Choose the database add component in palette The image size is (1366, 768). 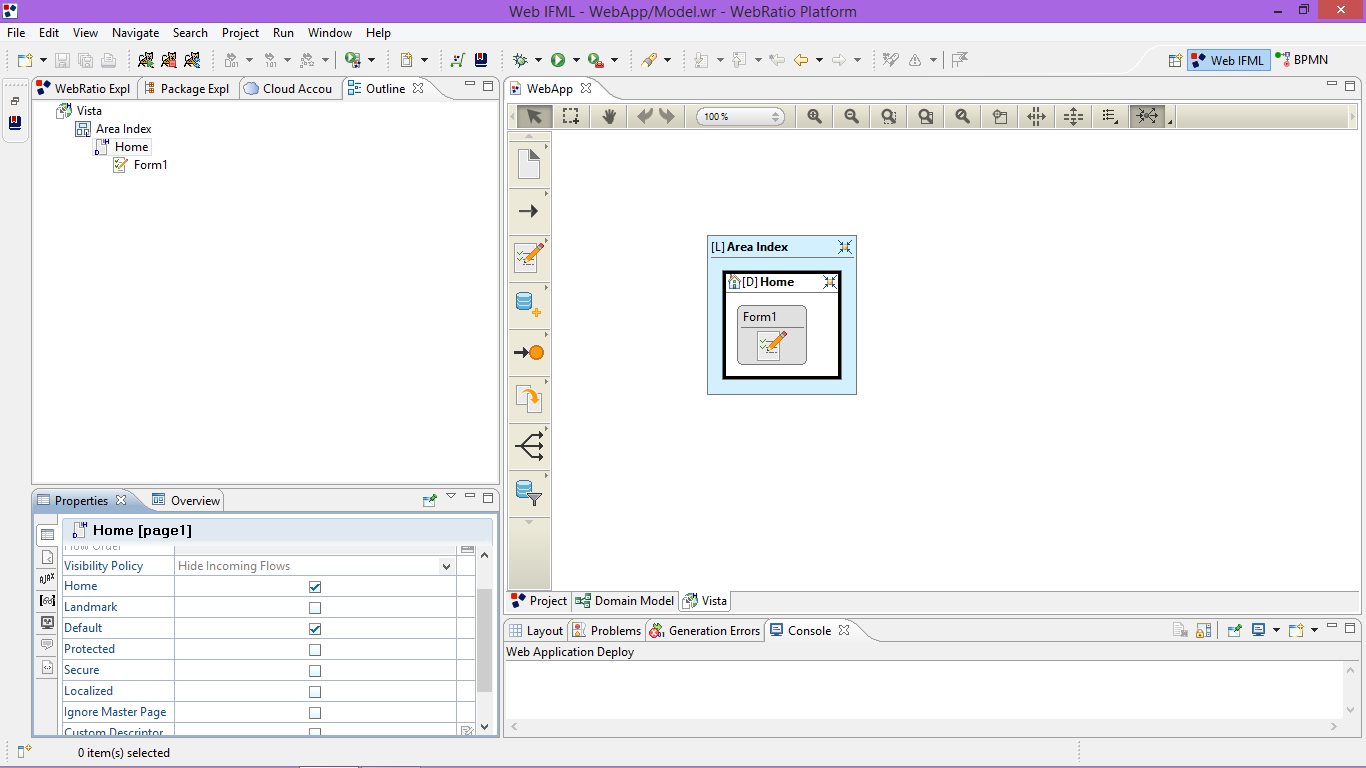click(529, 304)
